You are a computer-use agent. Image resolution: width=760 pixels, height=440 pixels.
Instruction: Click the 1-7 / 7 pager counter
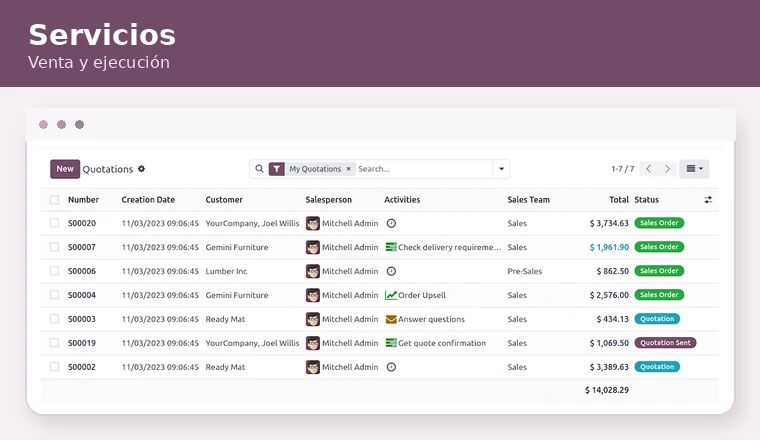[x=623, y=169]
